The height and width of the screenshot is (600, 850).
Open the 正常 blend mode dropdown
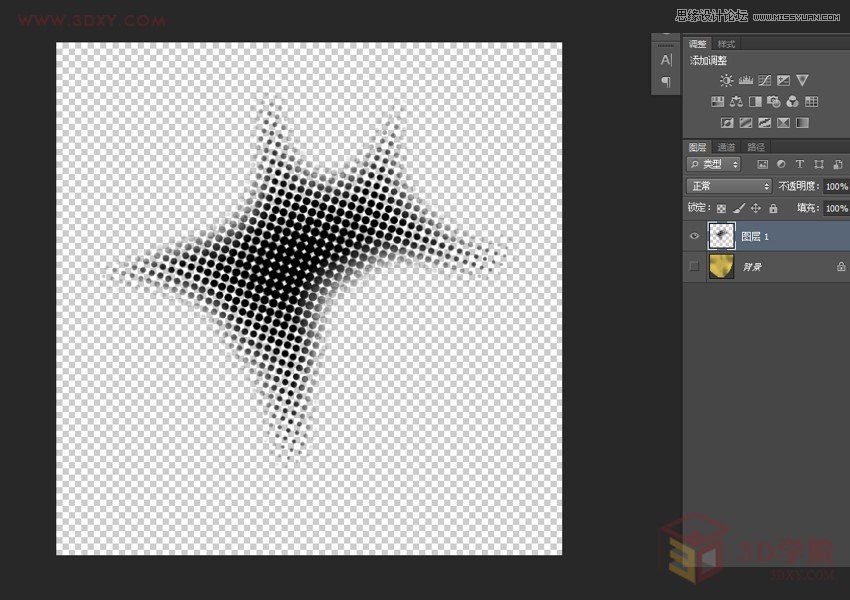[x=729, y=186]
